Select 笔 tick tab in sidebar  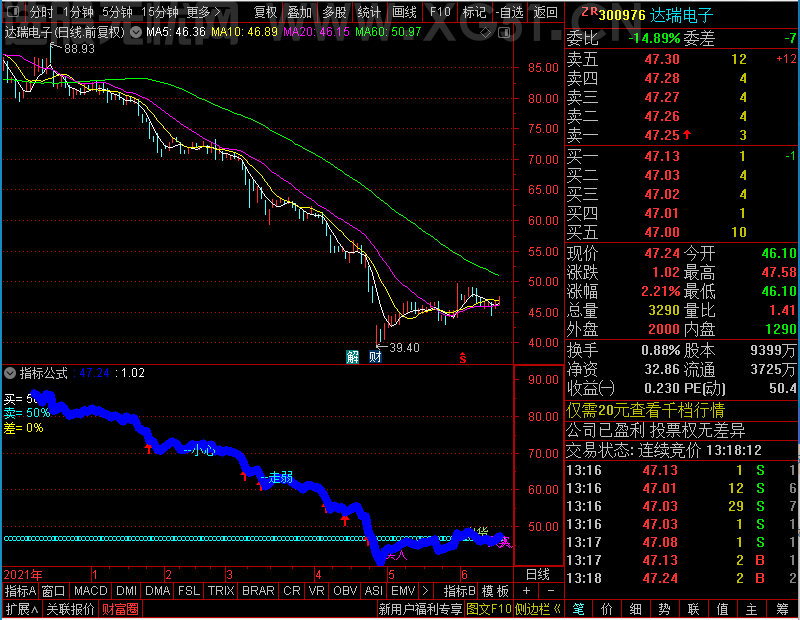pos(578,609)
